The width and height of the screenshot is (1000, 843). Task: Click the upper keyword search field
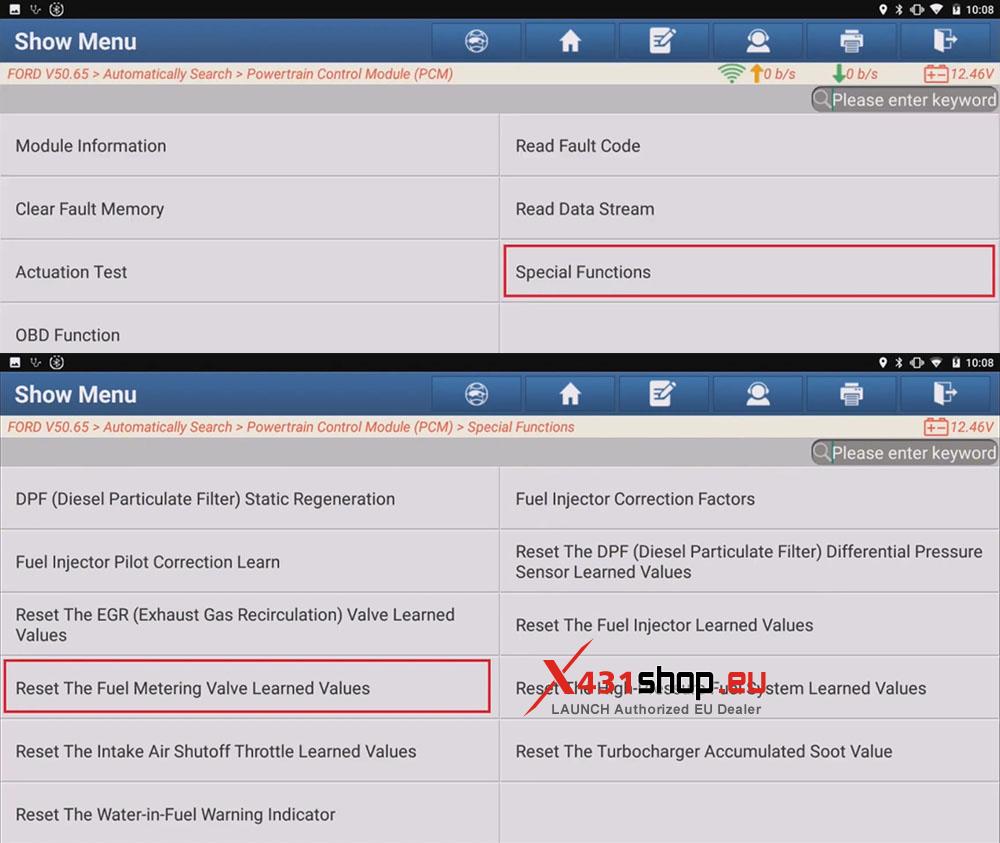tap(904, 100)
